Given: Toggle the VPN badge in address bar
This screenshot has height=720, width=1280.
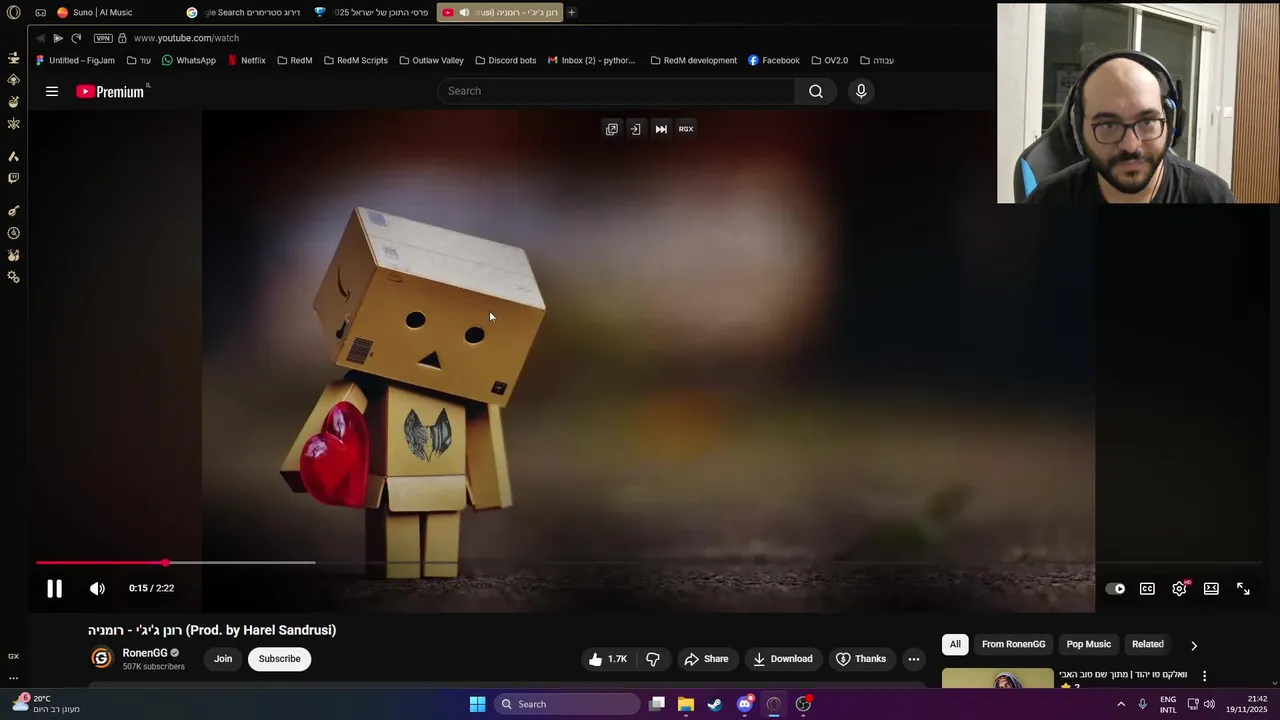Looking at the screenshot, I should pos(103,38).
